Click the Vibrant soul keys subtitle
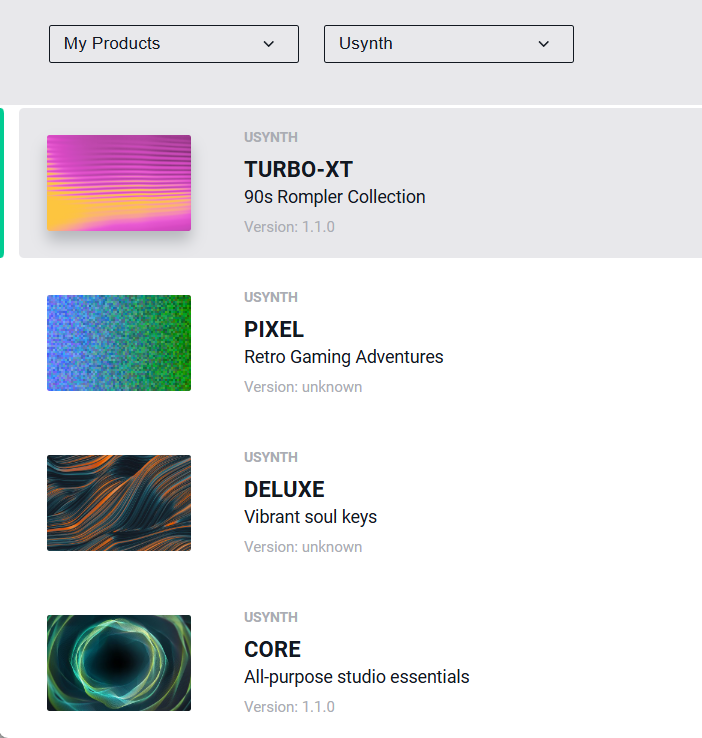 311,517
